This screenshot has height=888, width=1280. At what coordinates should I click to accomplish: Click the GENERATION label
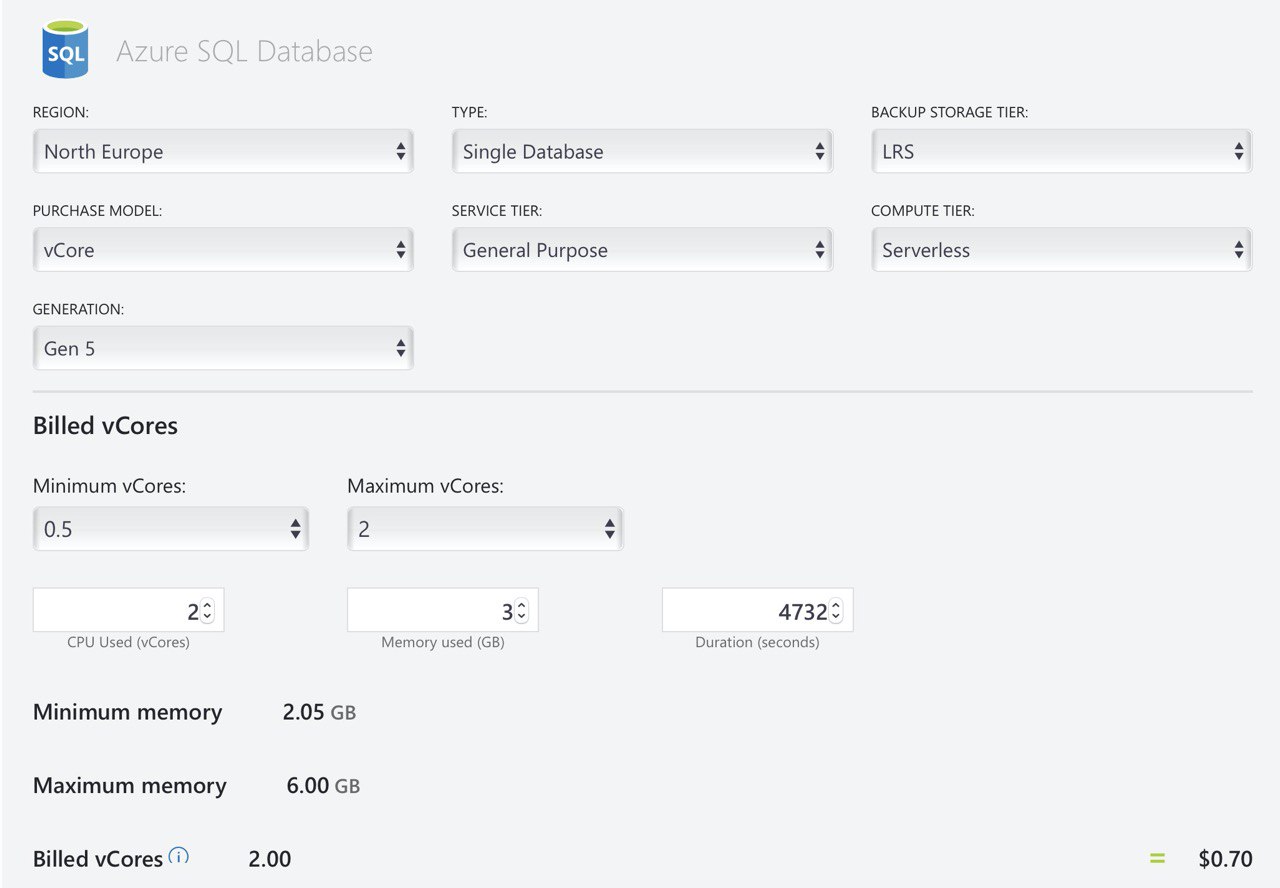click(78, 310)
